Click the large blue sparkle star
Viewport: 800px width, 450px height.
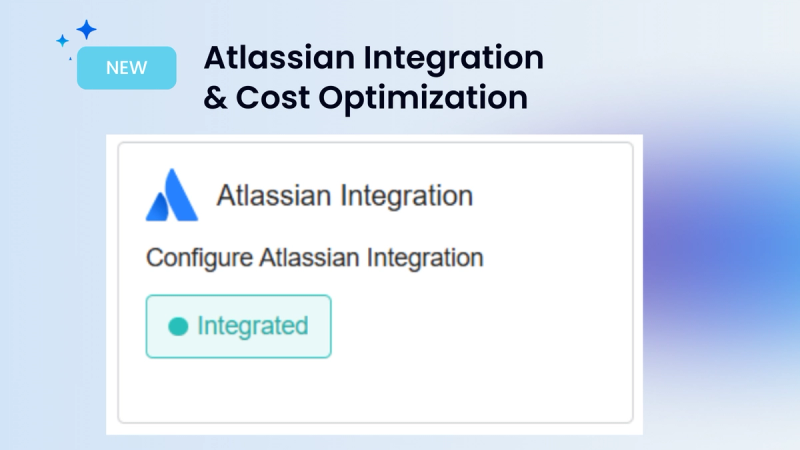87,30
